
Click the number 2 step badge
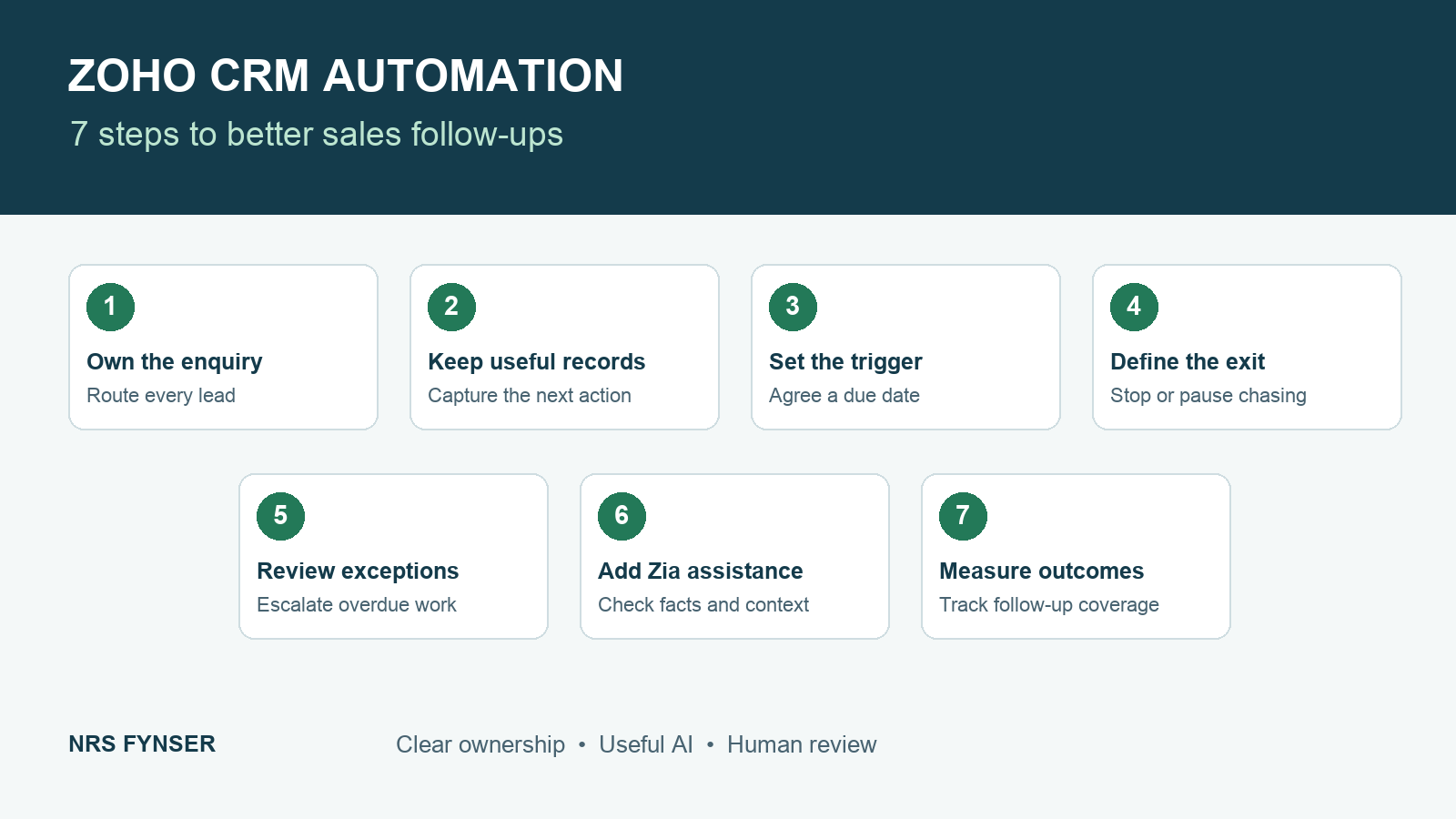tap(451, 307)
